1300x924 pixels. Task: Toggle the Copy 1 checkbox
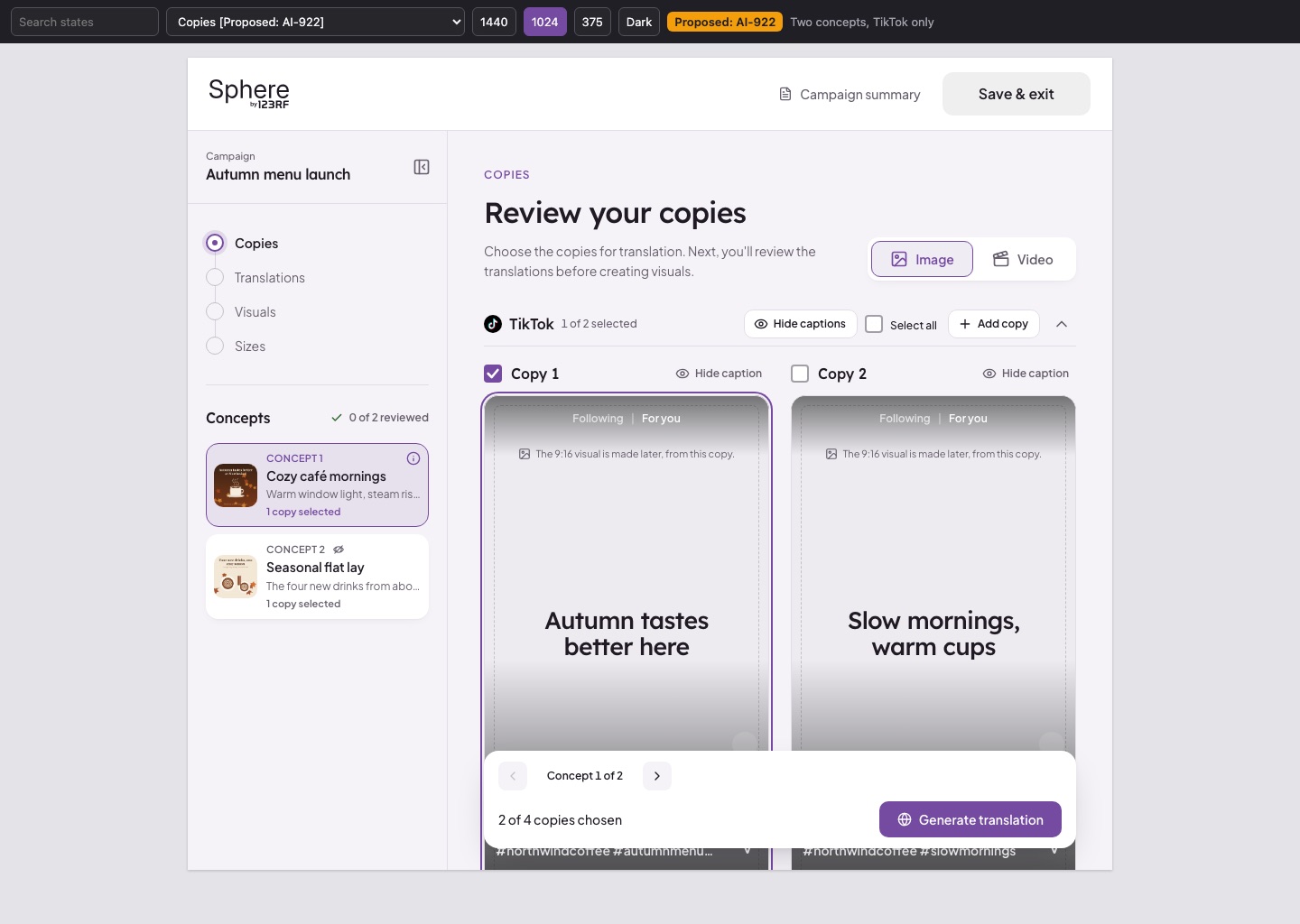coord(493,374)
